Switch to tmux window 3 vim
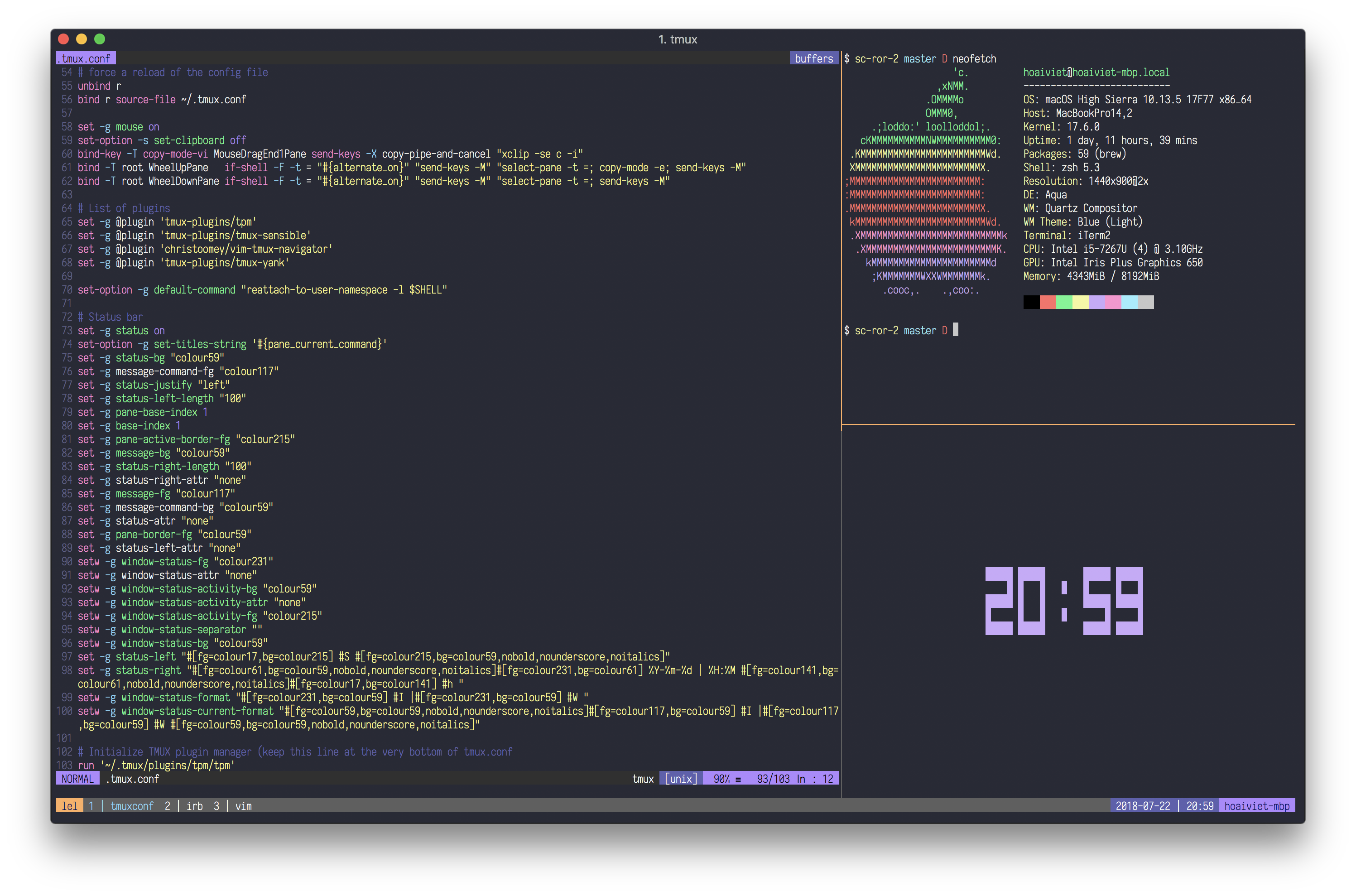 pos(232,806)
